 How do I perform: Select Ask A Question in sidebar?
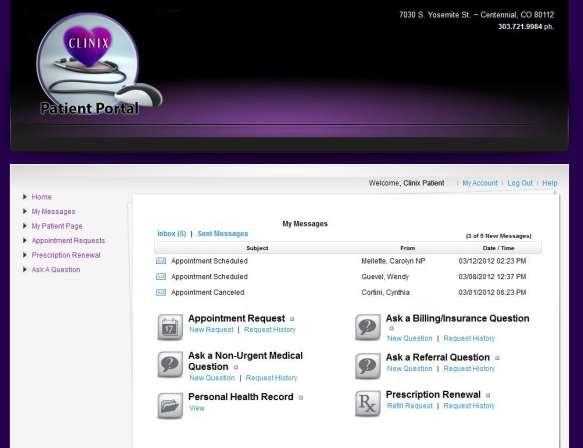(x=56, y=270)
